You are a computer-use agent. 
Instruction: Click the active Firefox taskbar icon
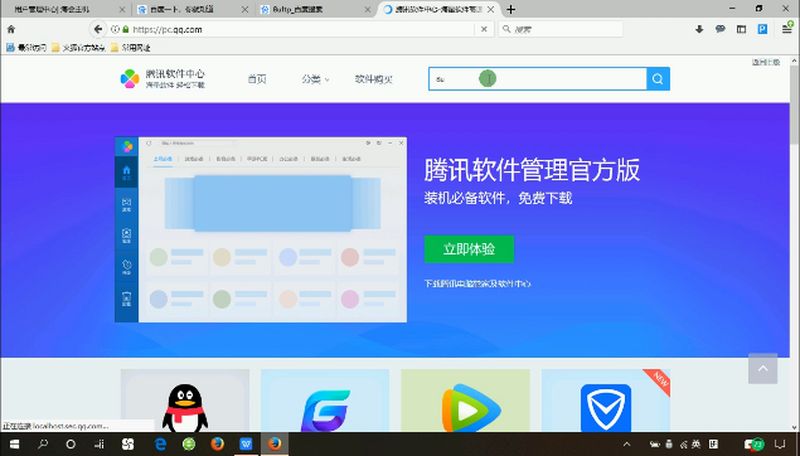(x=274, y=444)
